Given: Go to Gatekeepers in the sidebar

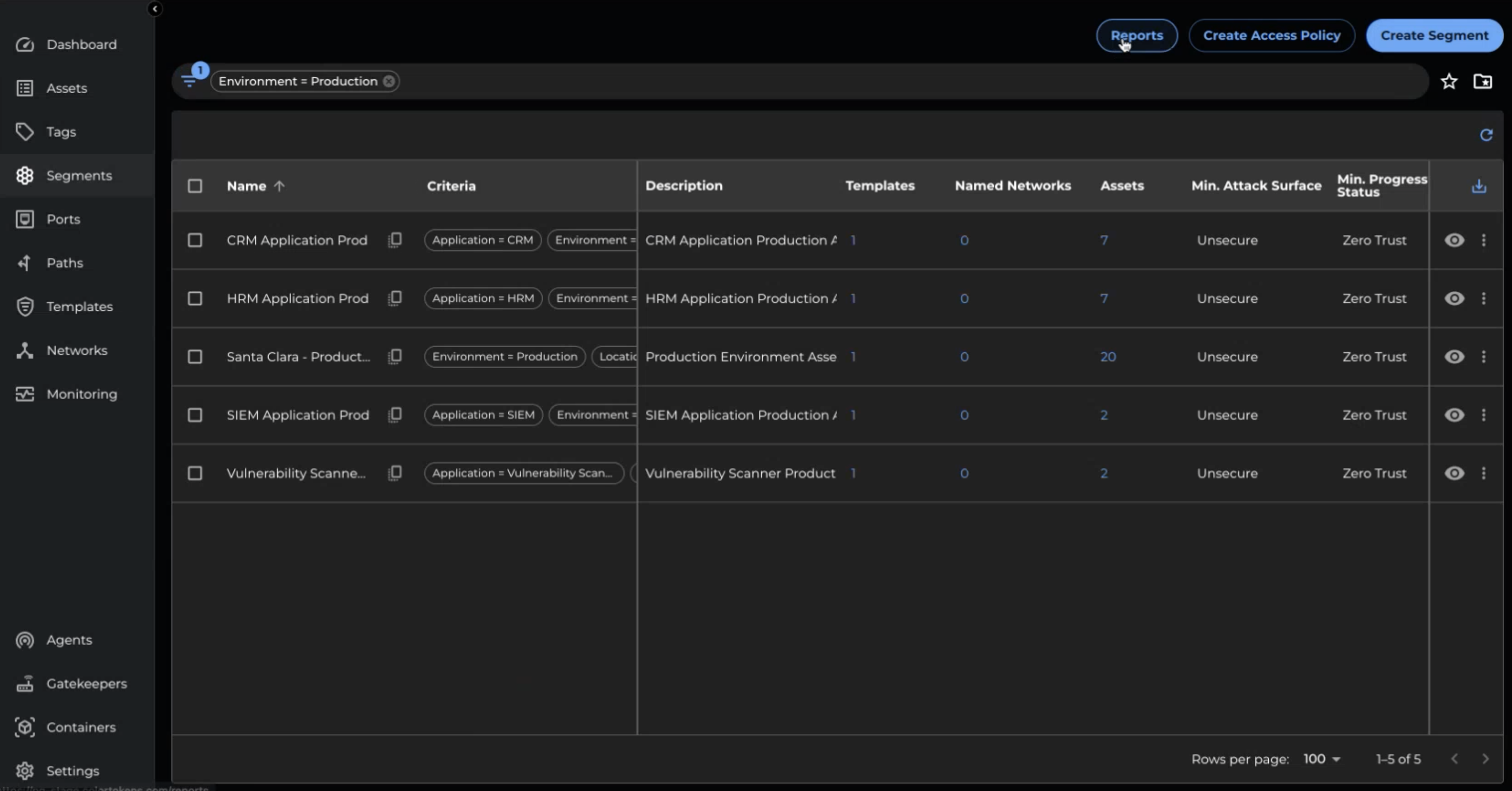Looking at the screenshot, I should 86,683.
